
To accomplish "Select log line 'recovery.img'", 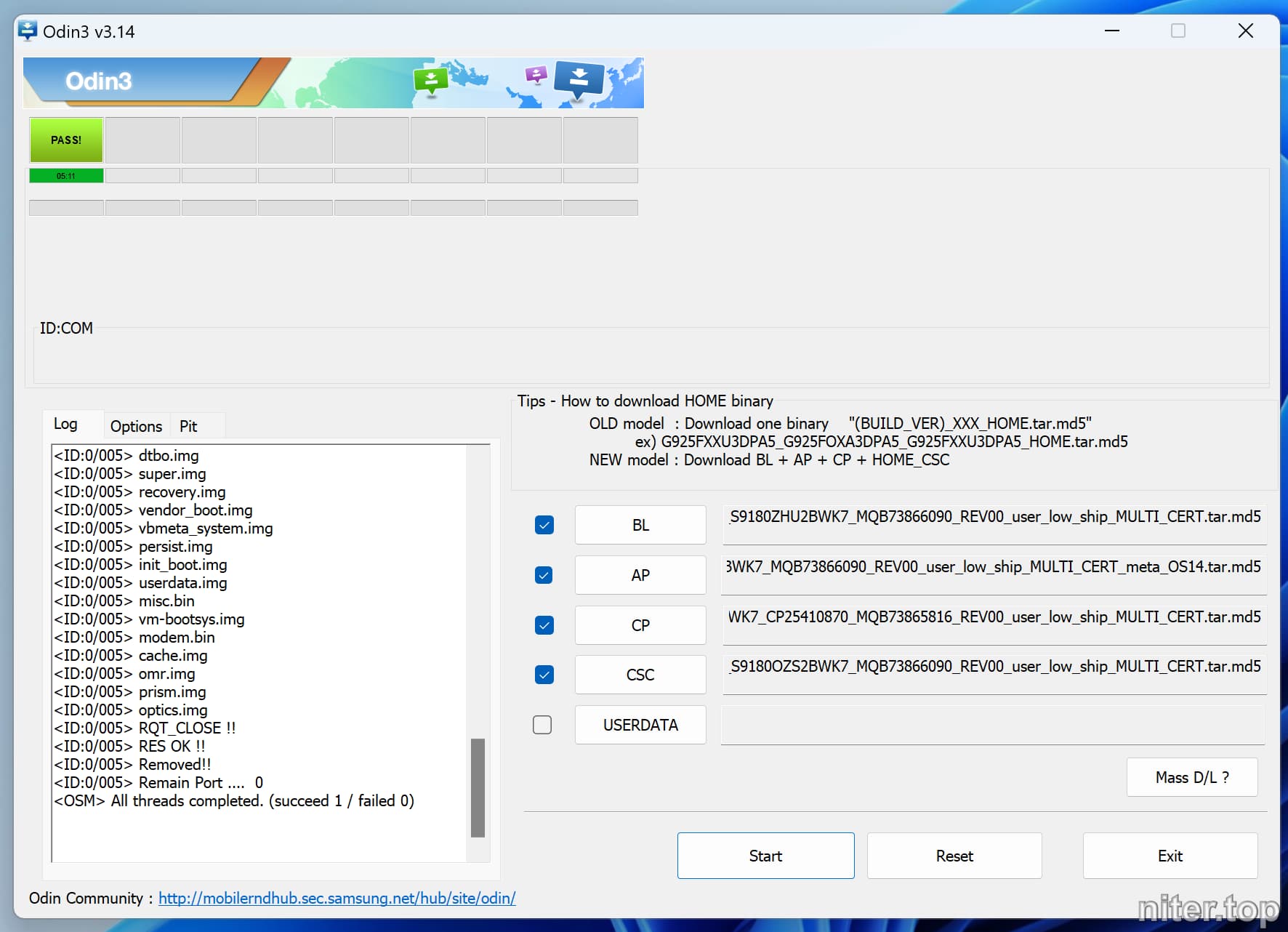I will coord(140,492).
